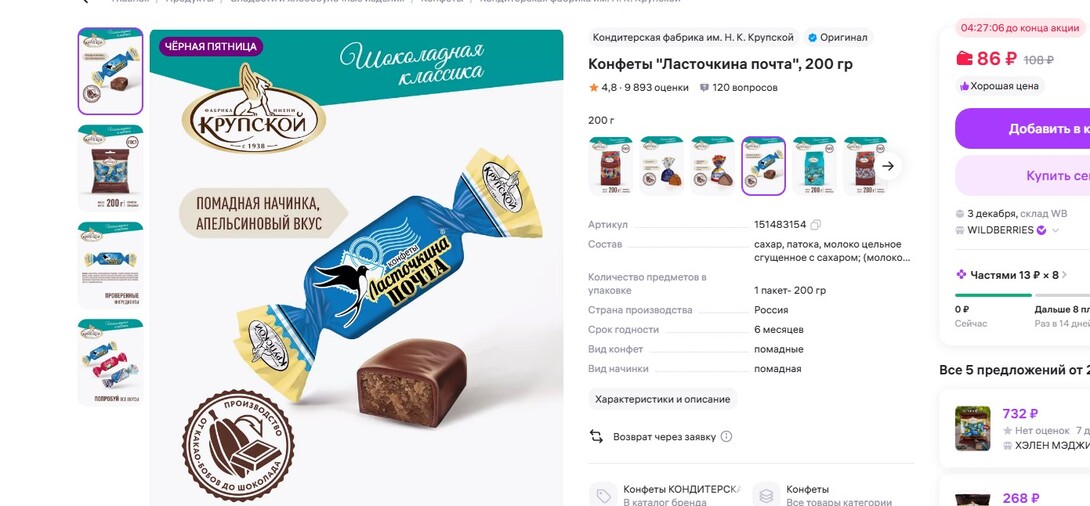1090x506 pixels.
Task: Click the return arrows icon
Action: pos(596,436)
